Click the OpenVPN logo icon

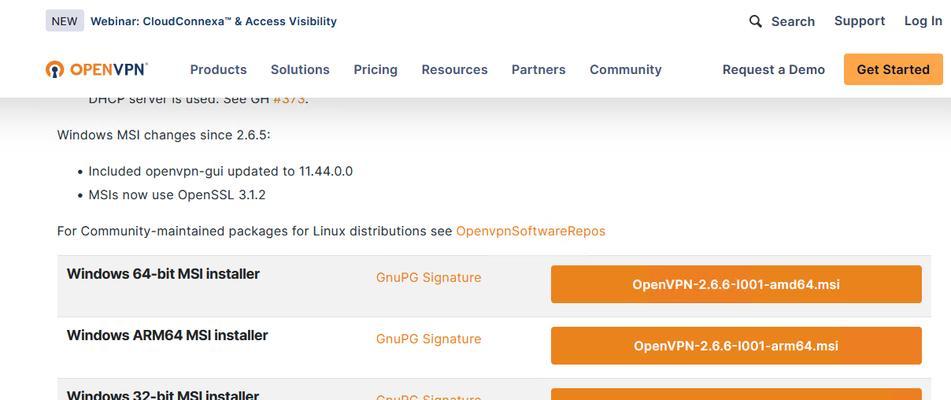click(55, 69)
